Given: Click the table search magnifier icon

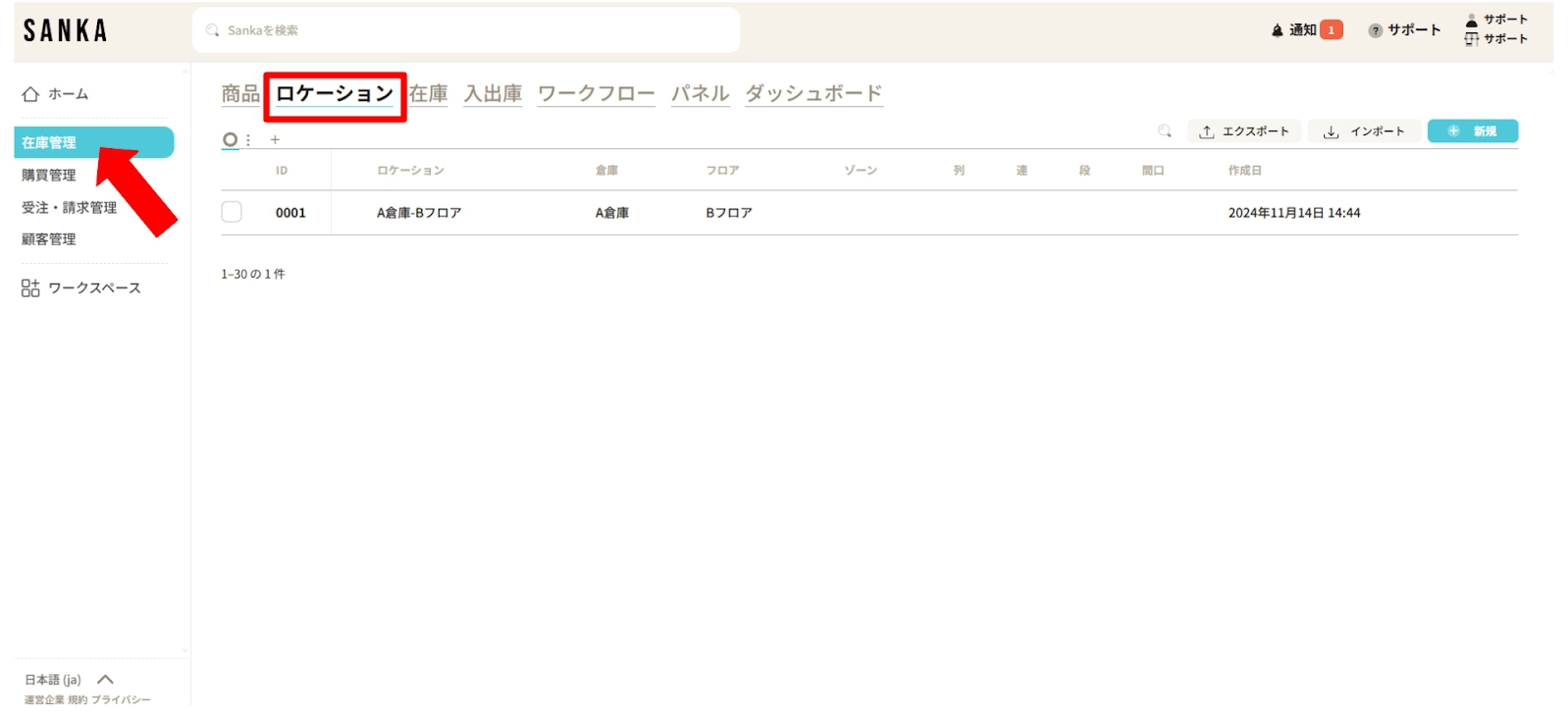Looking at the screenshot, I should pos(1165,130).
